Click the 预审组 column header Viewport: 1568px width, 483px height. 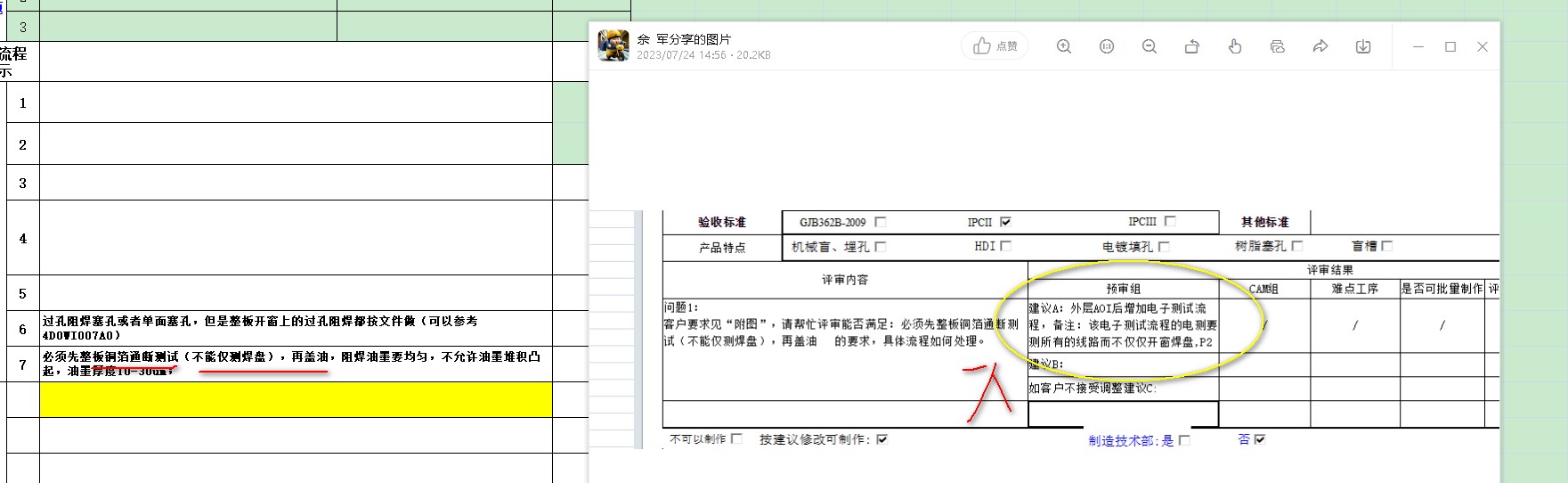(1124, 289)
